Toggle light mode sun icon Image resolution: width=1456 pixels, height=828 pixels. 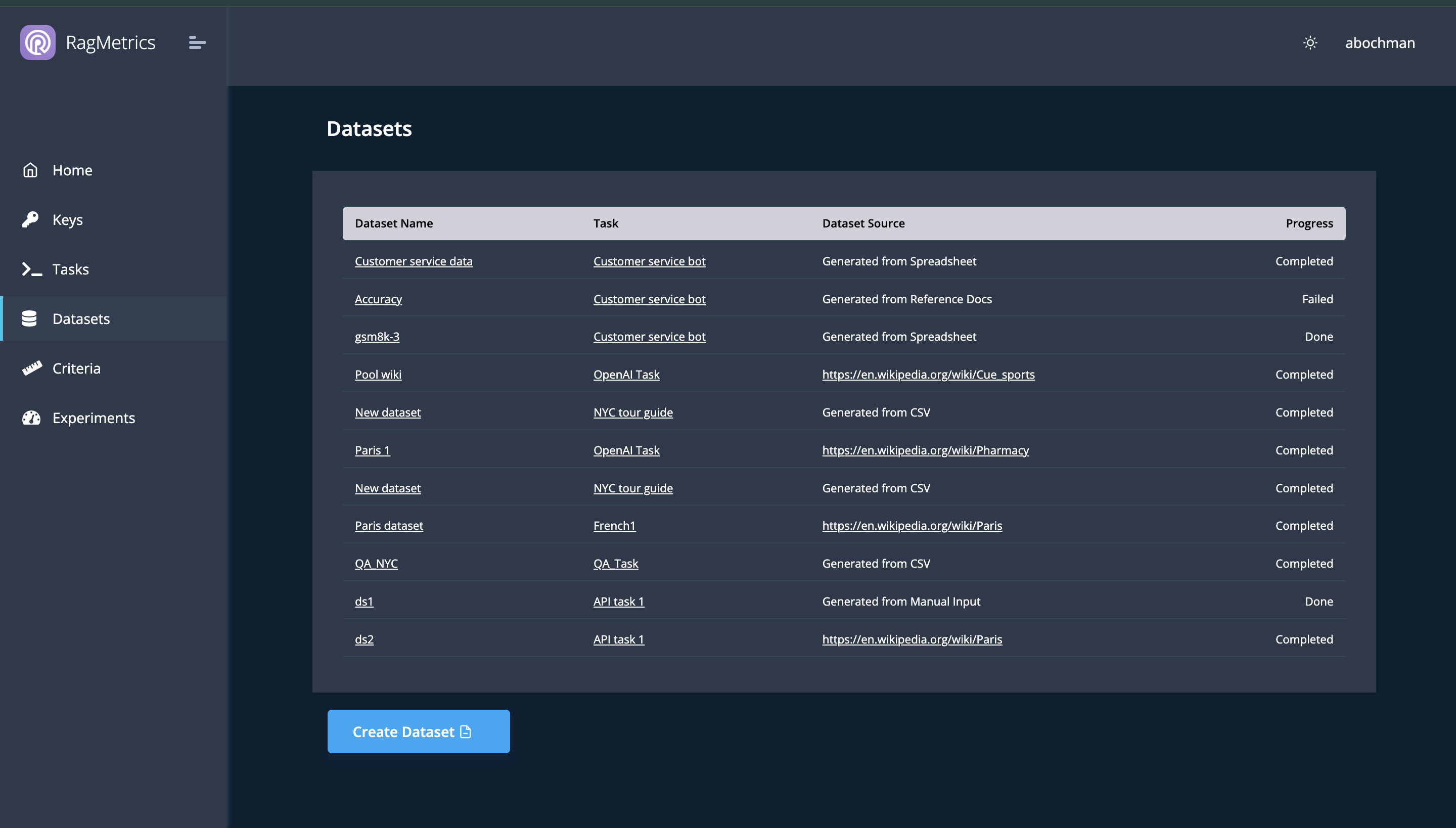(1310, 42)
